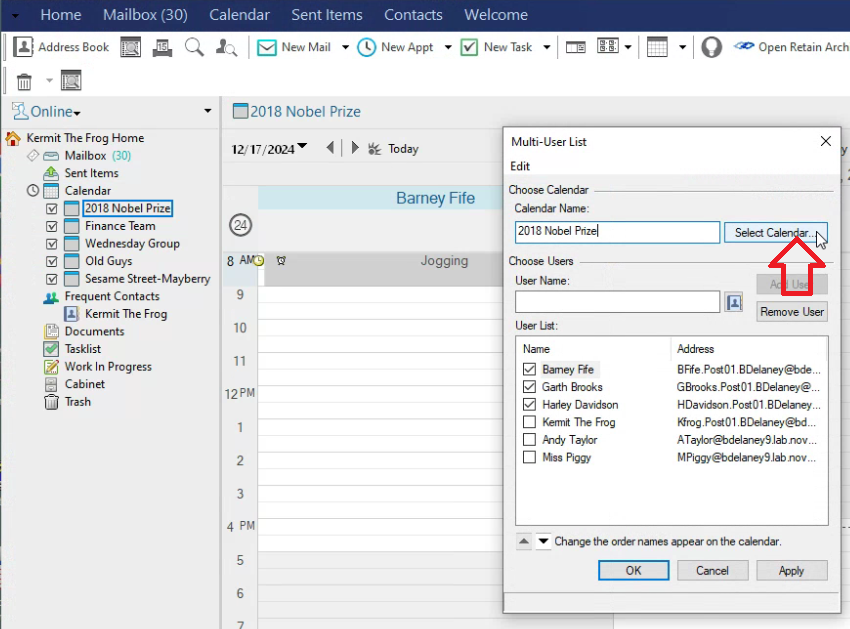Create a New Appt
This screenshot has height=629, width=850.
(x=395, y=47)
